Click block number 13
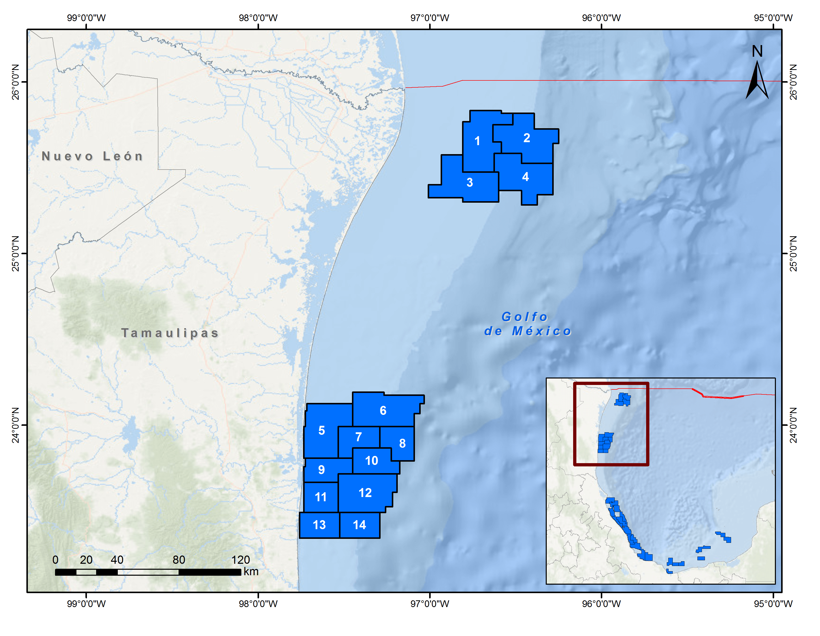 point(320,525)
